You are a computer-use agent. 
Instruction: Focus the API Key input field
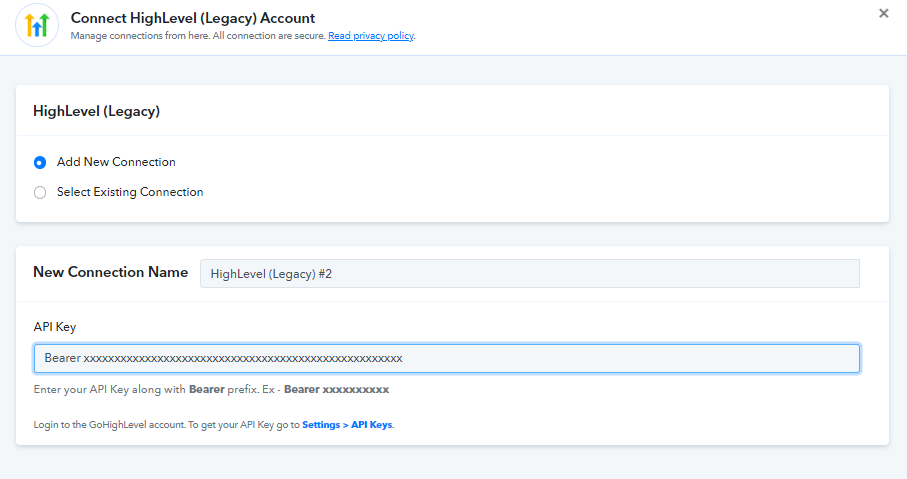[447, 359]
